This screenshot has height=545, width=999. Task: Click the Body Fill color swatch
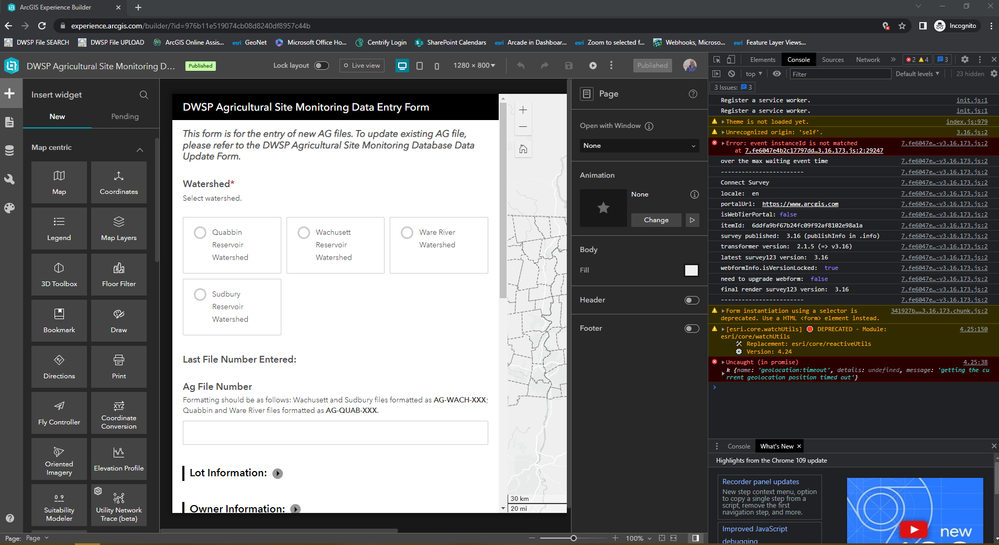(691, 270)
